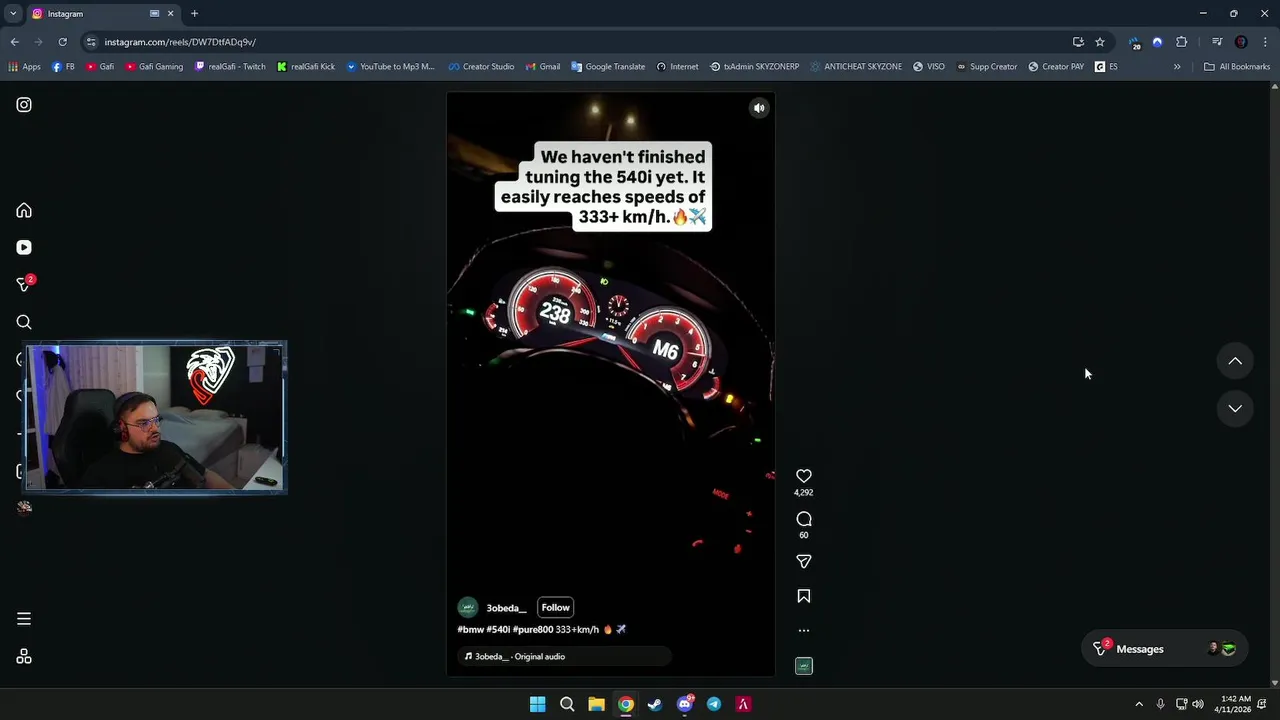Viewport: 1280px width, 720px height.
Task: Open the Google Translate bookmark
Action: [x=608, y=67]
